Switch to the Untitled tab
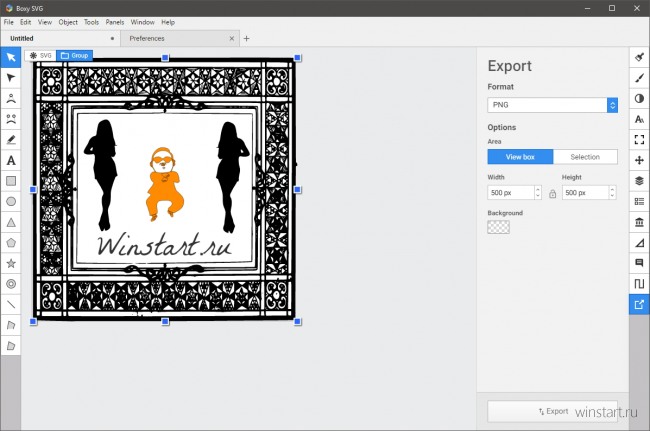The image size is (650, 431). [x=60, y=39]
